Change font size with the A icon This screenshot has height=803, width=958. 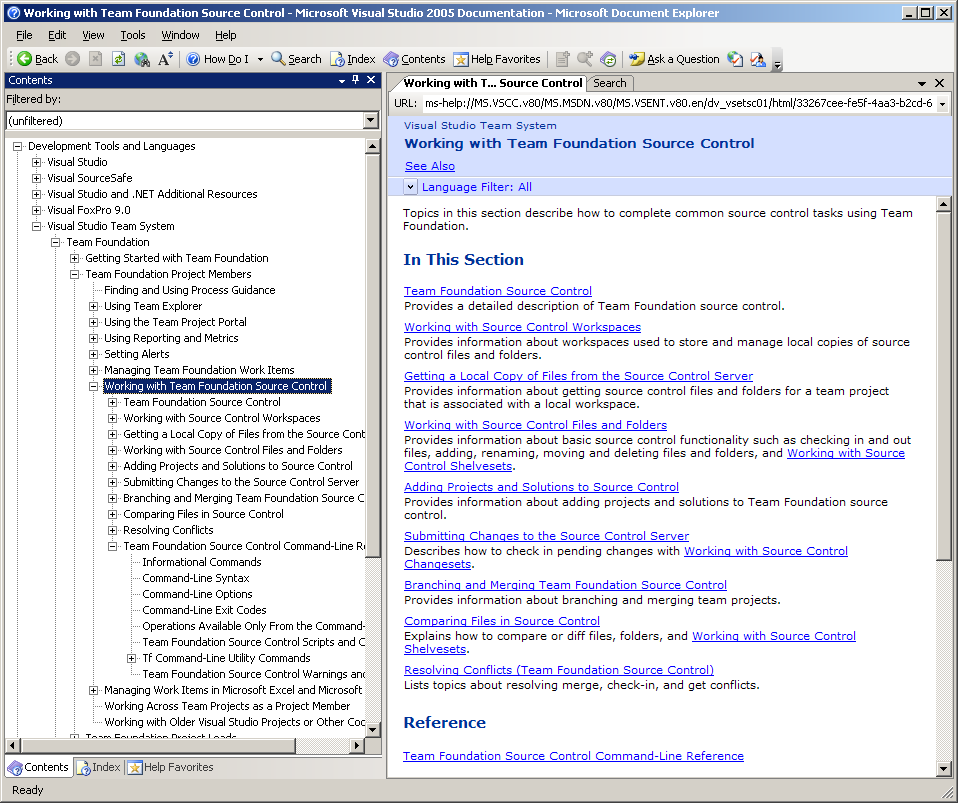click(165, 59)
